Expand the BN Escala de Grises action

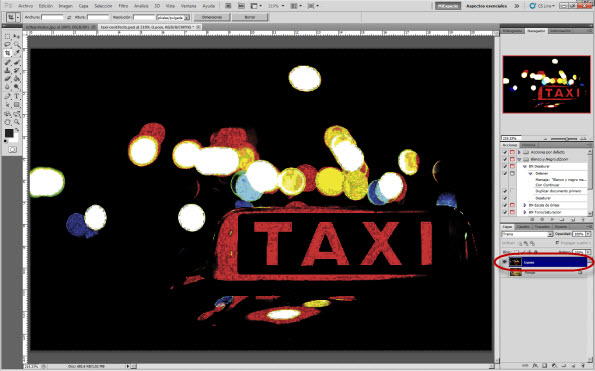525,205
